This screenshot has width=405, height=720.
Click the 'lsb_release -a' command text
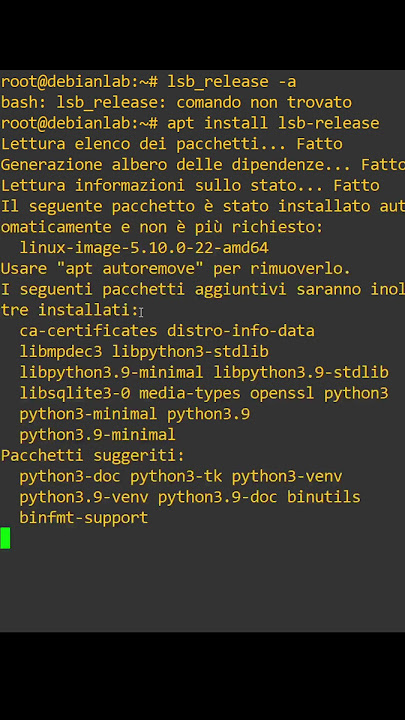pyautogui.click(x=231, y=82)
